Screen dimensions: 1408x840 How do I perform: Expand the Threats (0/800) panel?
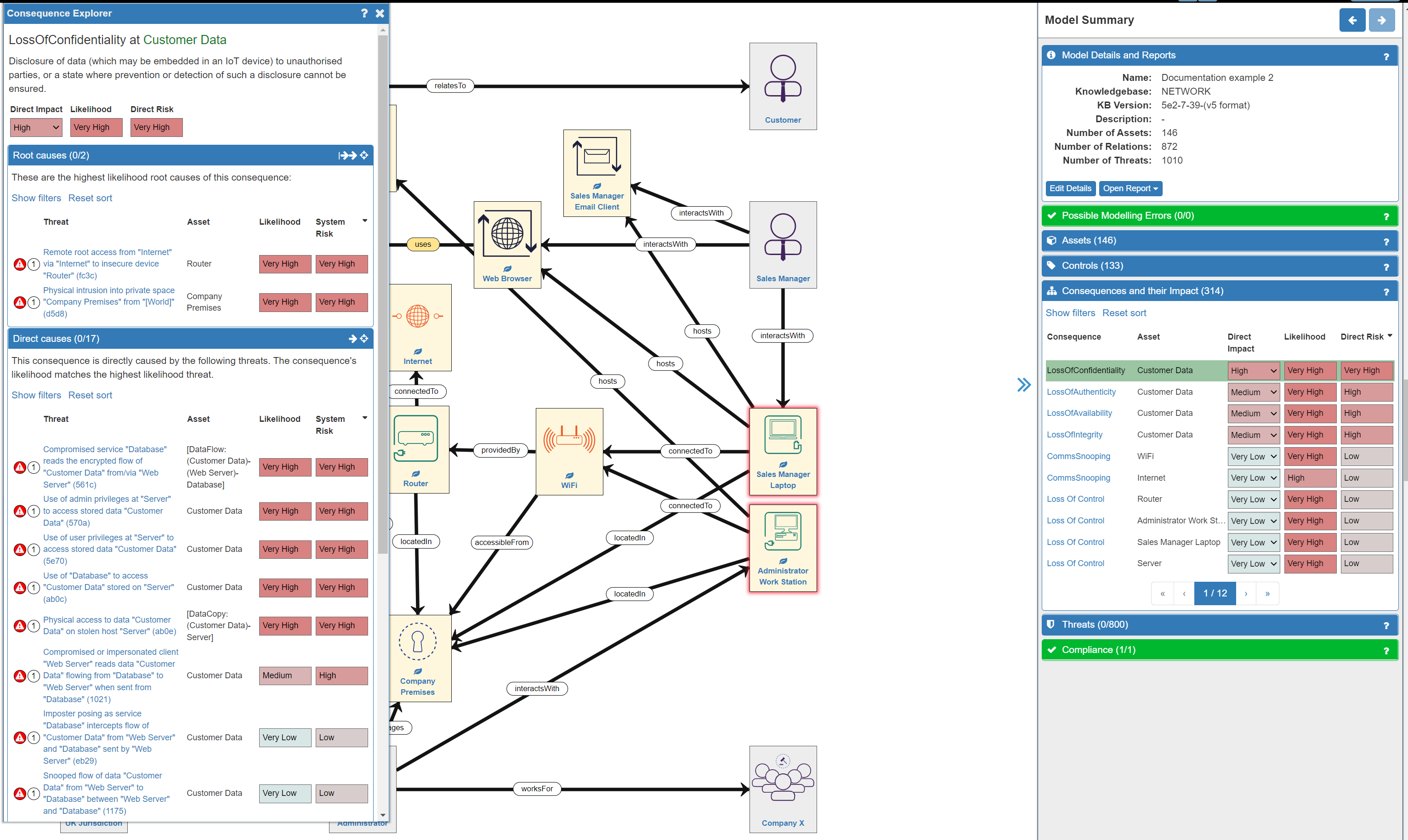coord(1220,625)
